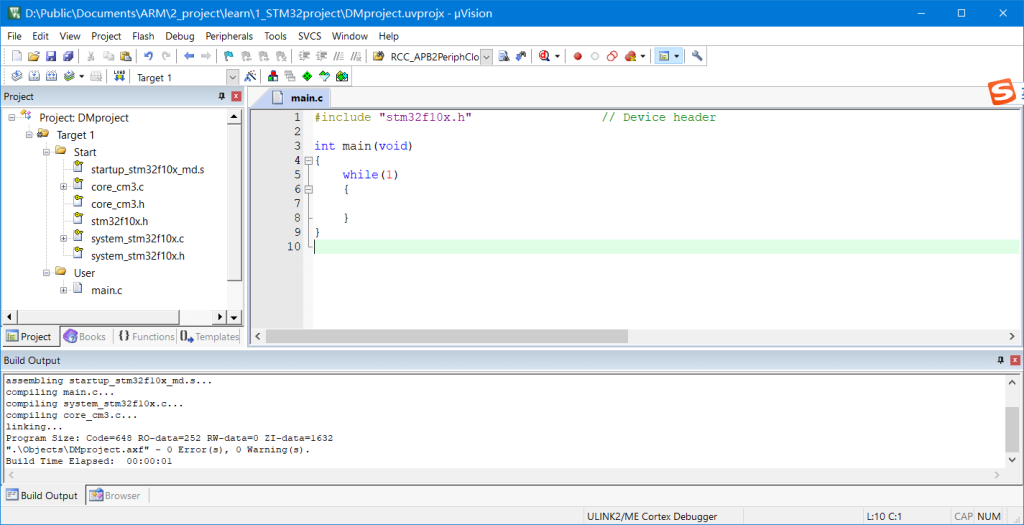1024x525 pixels.
Task: Open the Target 1 dropdown
Action: (232, 77)
